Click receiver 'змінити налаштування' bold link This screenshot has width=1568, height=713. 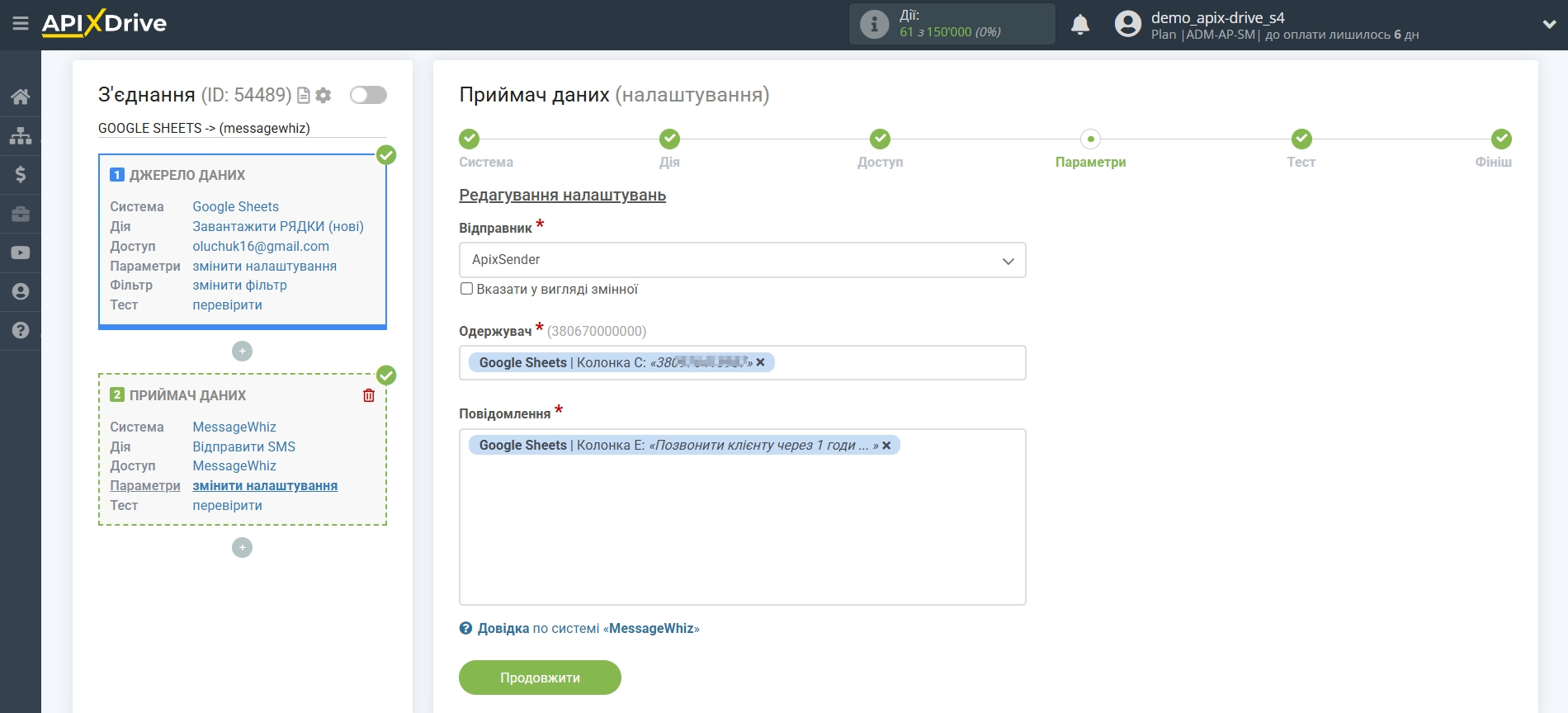[265, 485]
